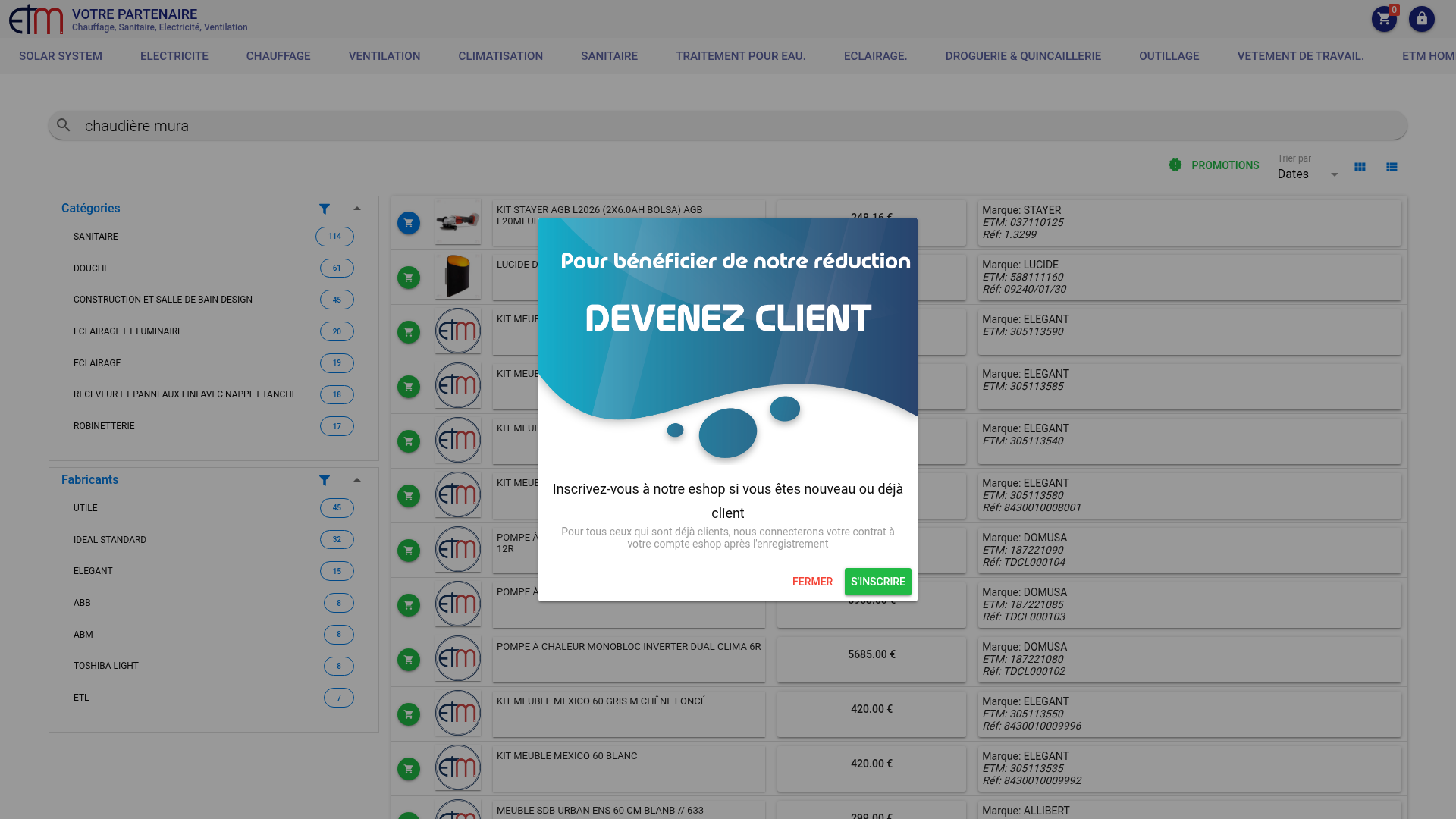Open the CHAUFFAGE menu
1456x819 pixels.
[278, 56]
